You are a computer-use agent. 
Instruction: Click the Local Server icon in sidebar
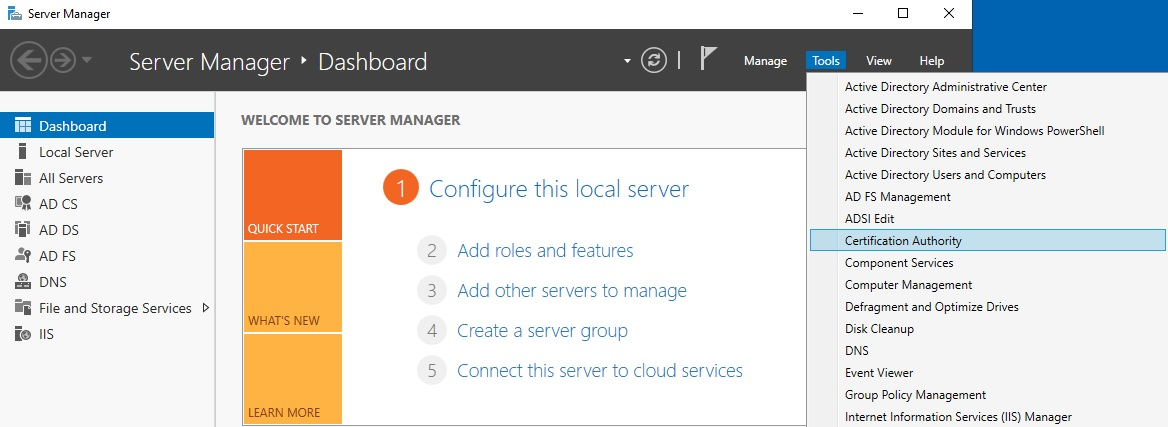click(23, 152)
